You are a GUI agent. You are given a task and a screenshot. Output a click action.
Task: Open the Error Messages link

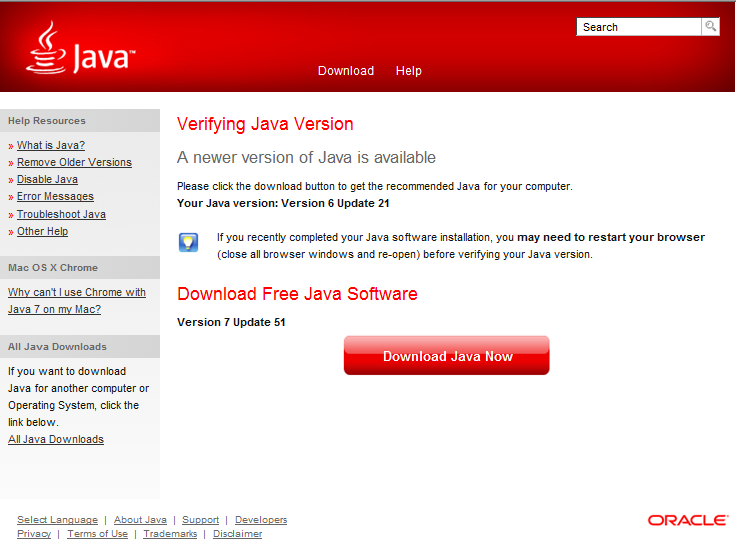pos(55,196)
